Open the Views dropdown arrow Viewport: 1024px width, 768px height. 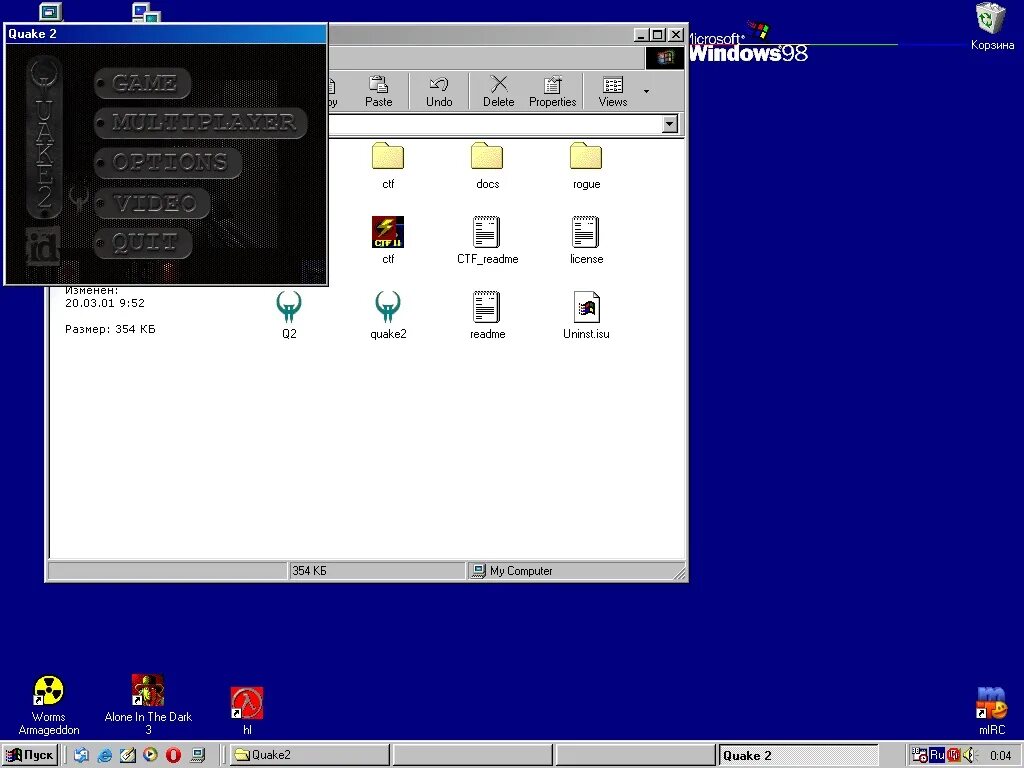[647, 91]
